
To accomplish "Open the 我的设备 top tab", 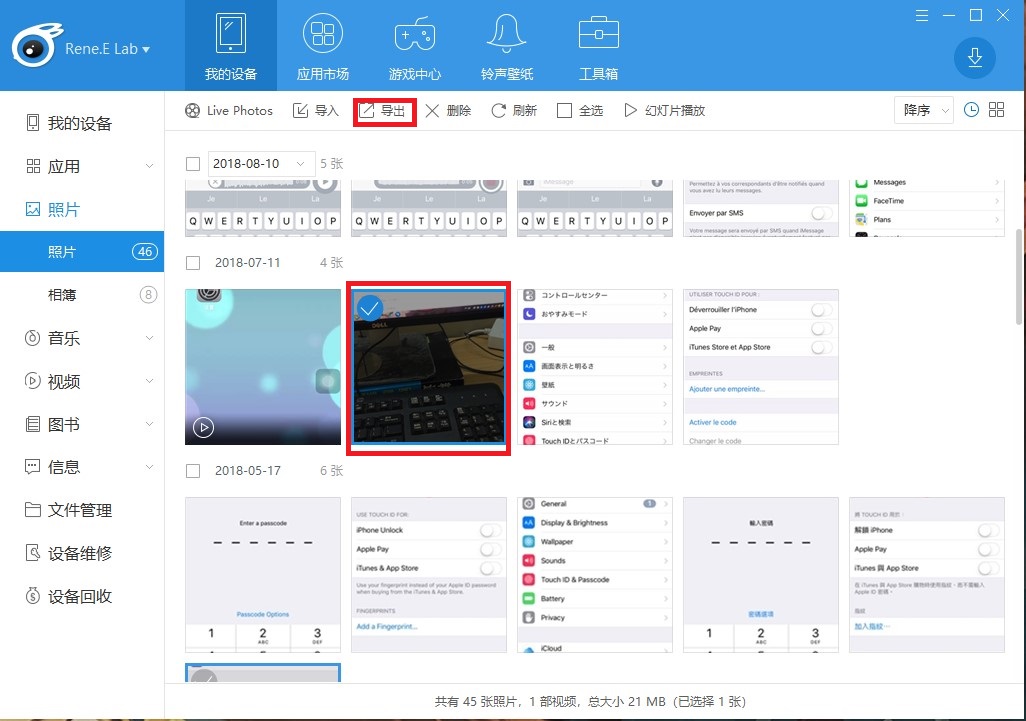I will point(230,46).
